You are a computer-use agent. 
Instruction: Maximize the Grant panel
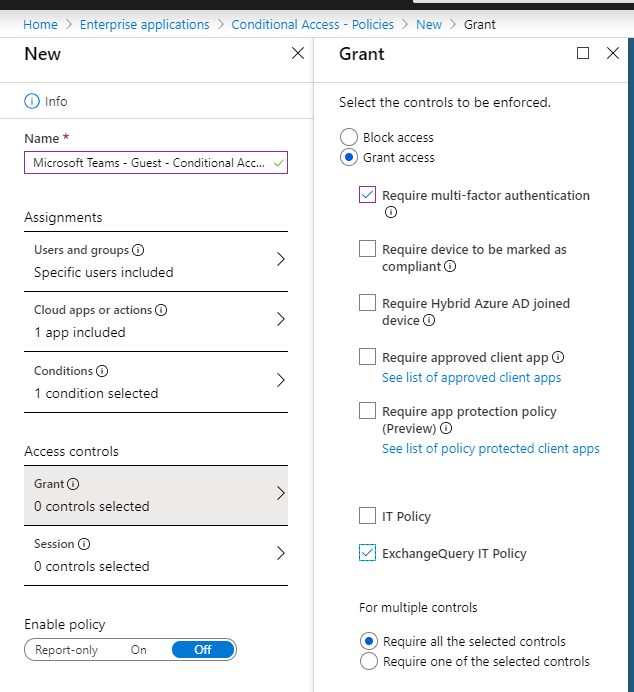583,53
